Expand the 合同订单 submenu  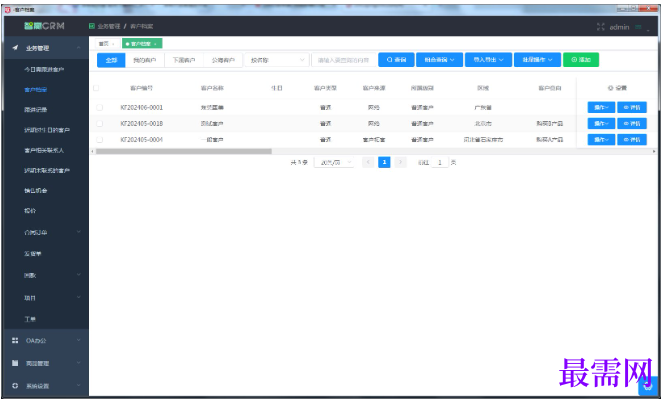pos(79,232)
